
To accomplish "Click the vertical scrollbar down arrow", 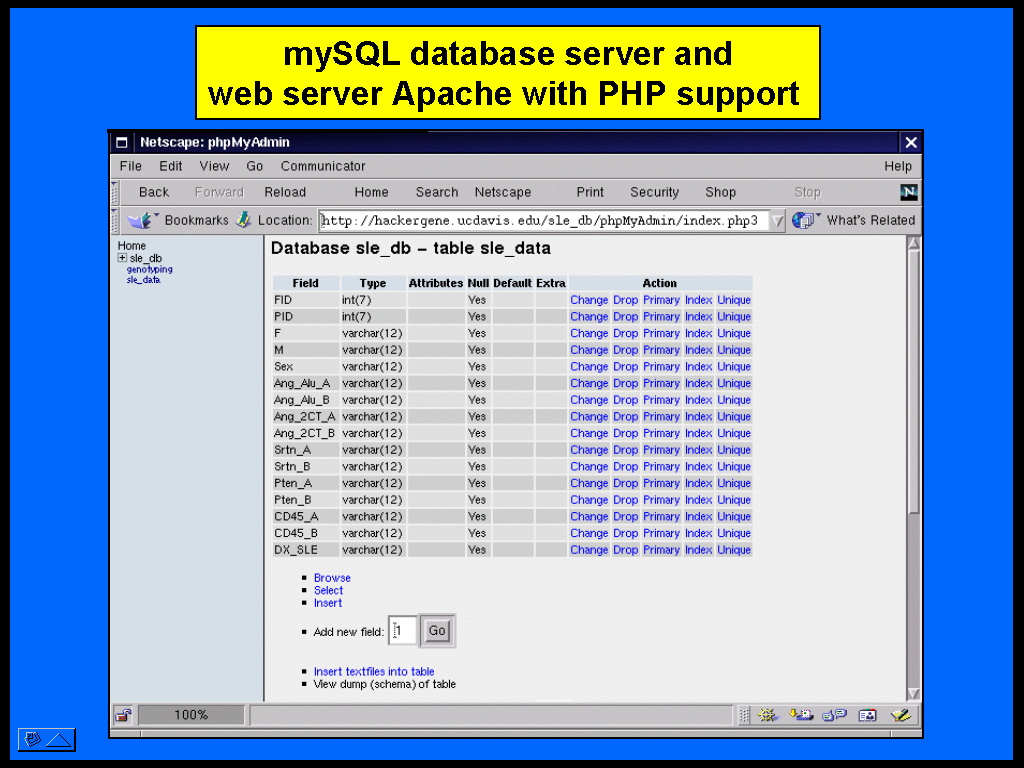I will [913, 693].
